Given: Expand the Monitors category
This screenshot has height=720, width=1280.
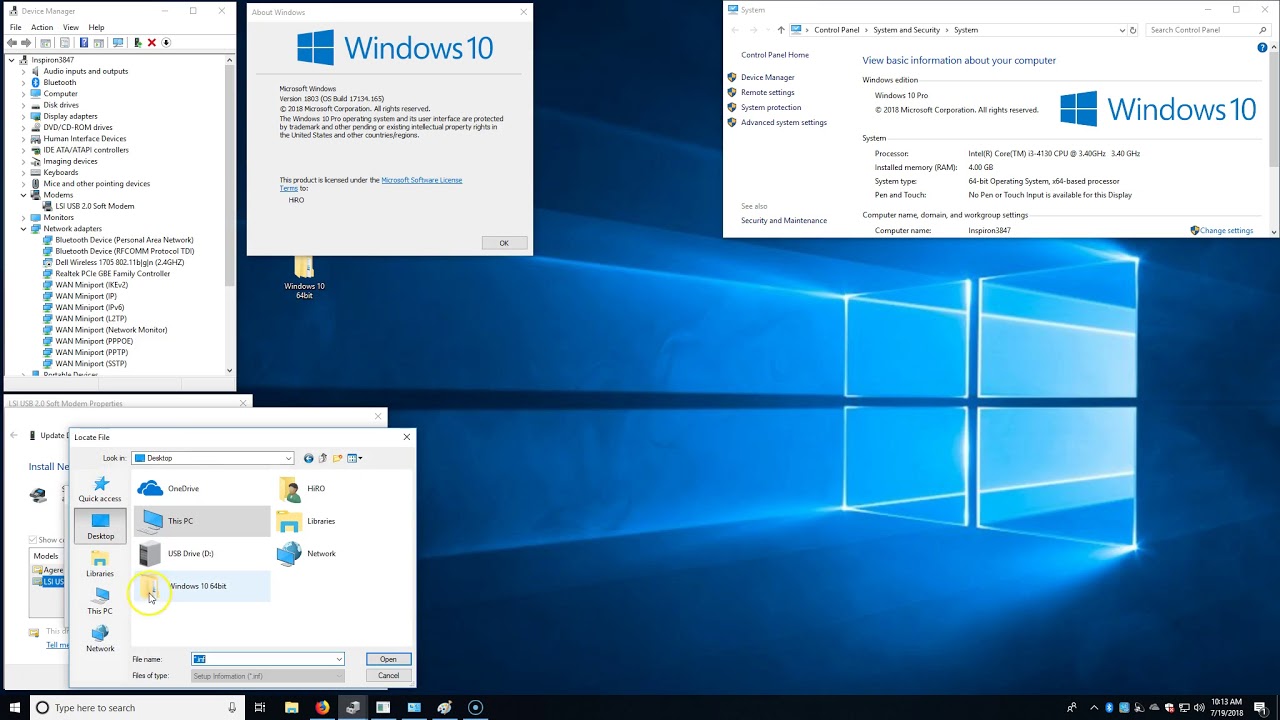Looking at the screenshot, I should pos(23,217).
